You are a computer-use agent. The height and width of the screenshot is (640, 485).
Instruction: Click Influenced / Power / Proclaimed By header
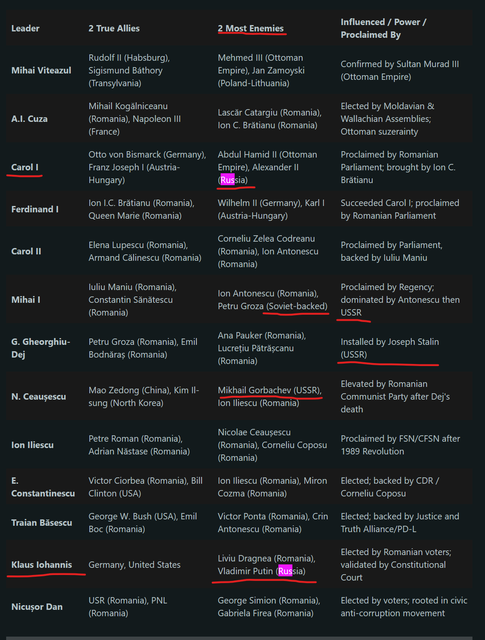(383, 29)
